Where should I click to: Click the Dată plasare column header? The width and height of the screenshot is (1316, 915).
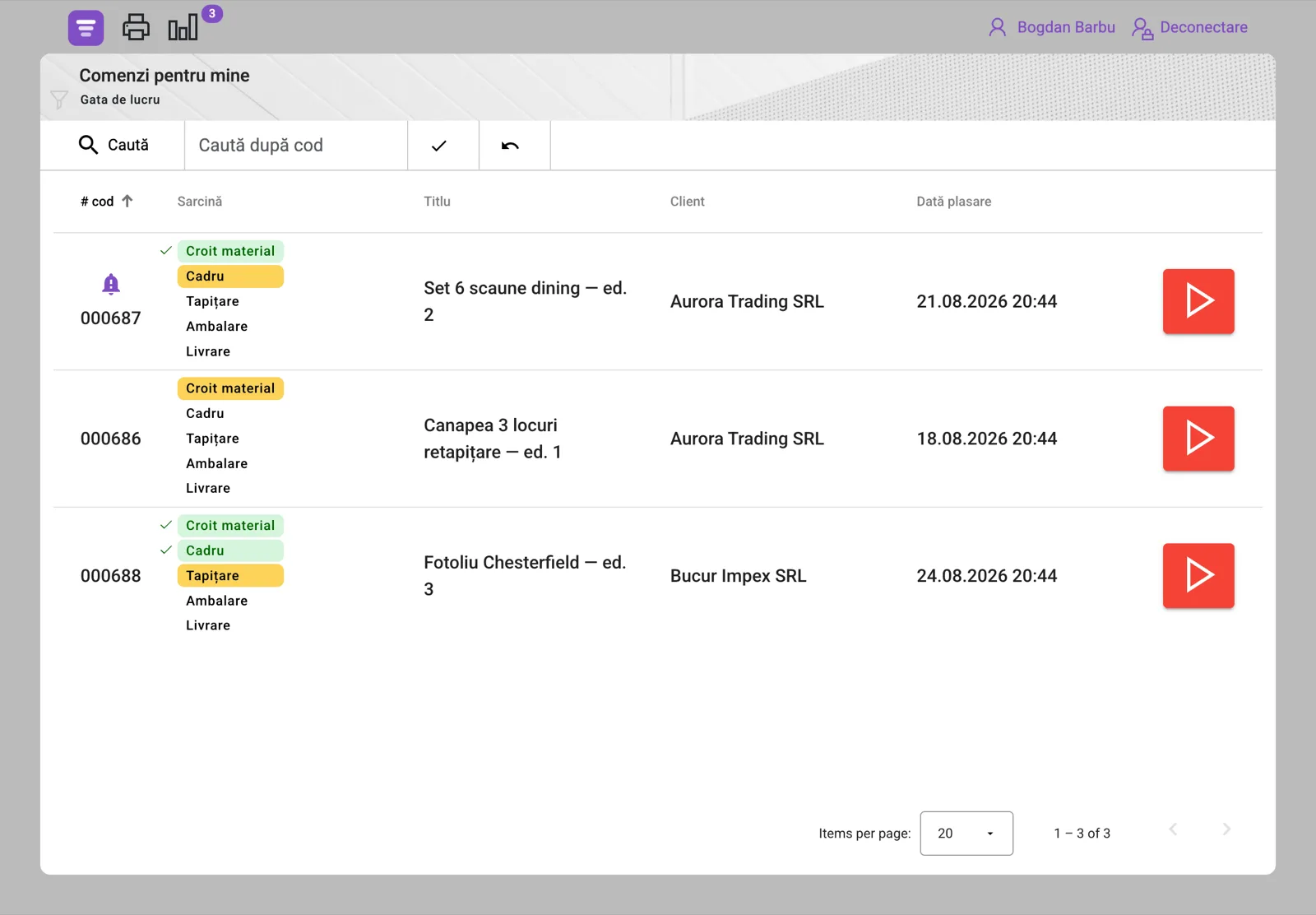tap(954, 202)
